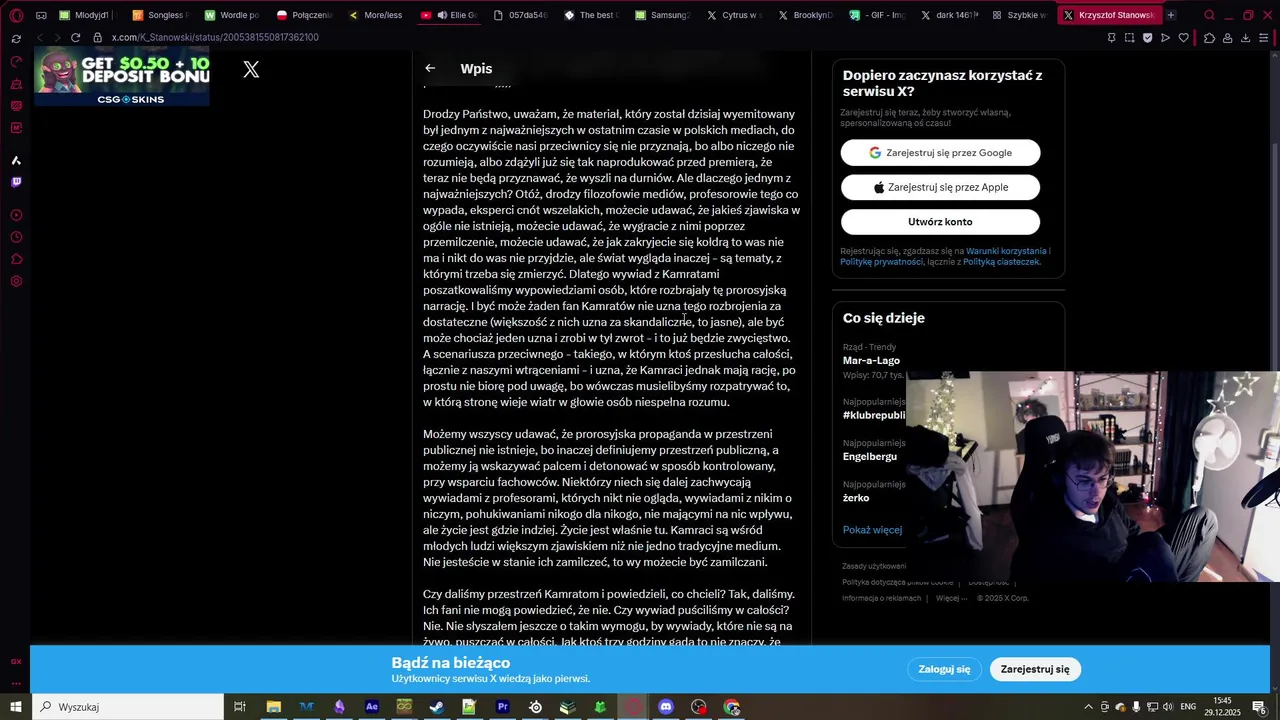The image size is (1280, 720).
Task: Open the Player icon in the sidebar
Action: click(x=16, y=215)
